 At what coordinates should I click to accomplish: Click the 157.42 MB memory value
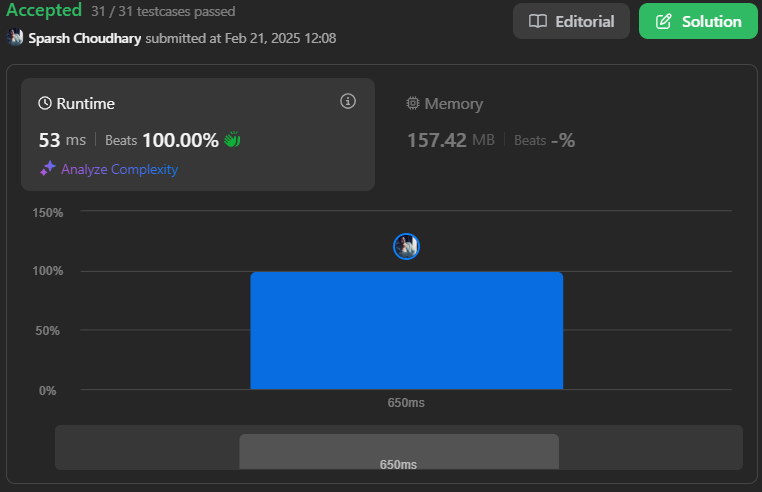click(x=450, y=140)
